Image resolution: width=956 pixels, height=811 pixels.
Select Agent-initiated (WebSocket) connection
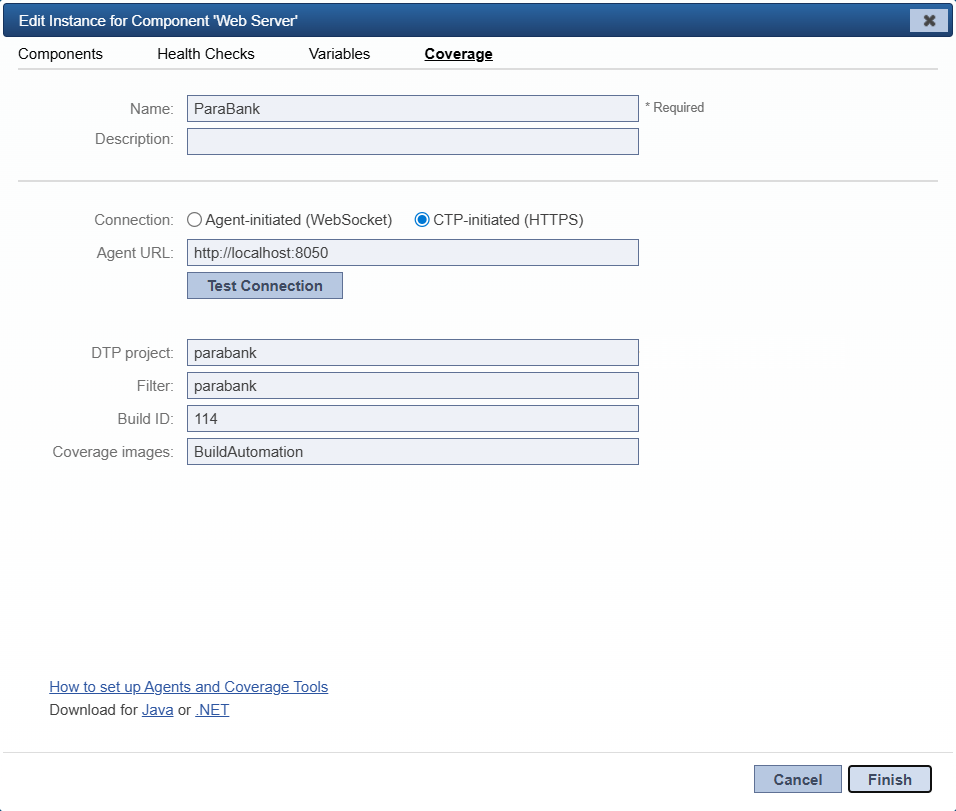[x=194, y=220]
